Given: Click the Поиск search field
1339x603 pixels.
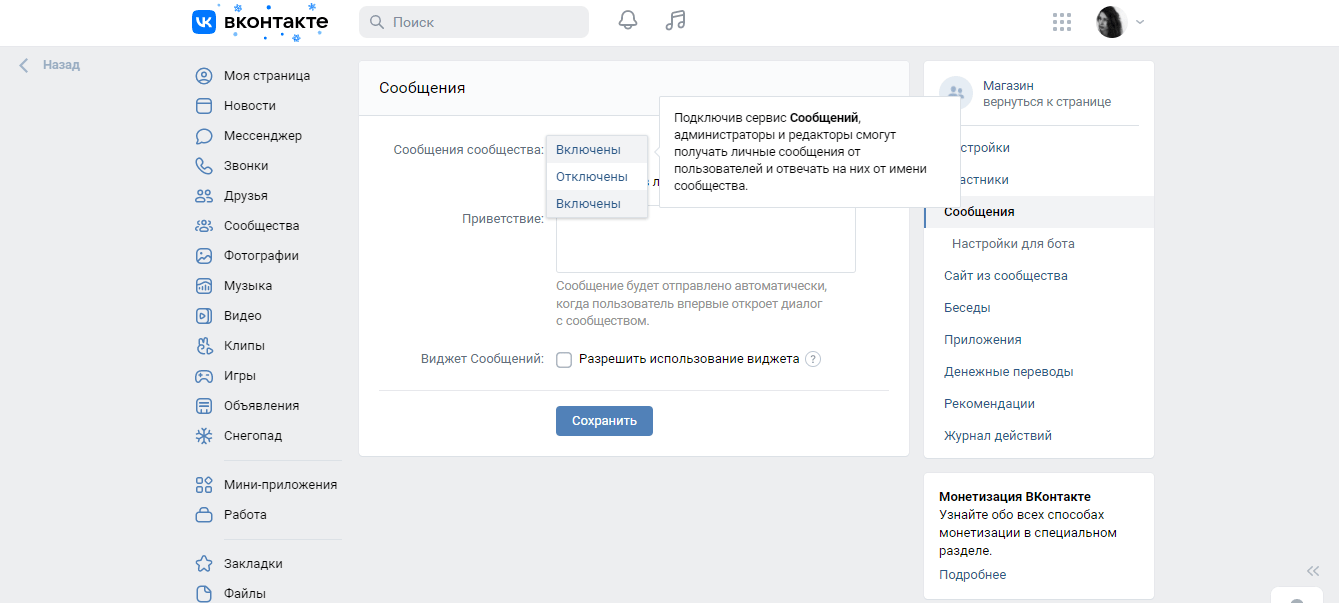Looking at the screenshot, I should pos(474,22).
